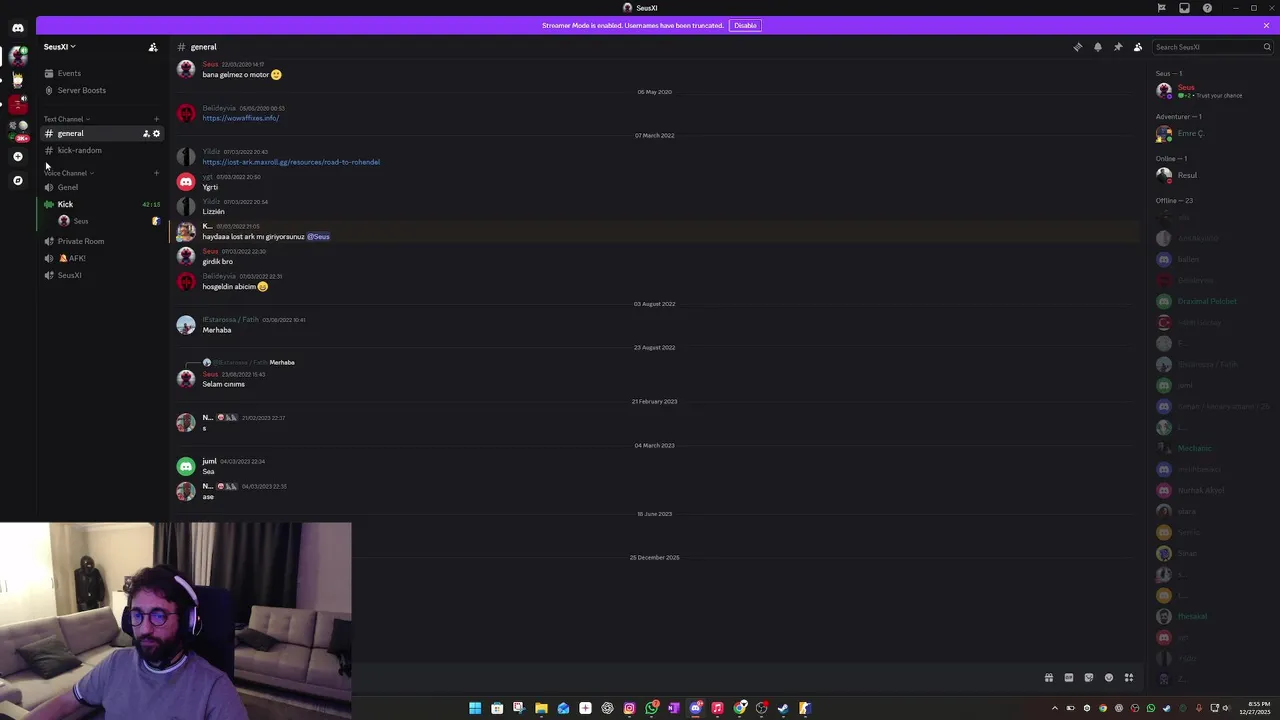This screenshot has height=720, width=1280.
Task: Open Emre Ç. in member list
Action: pos(1212,133)
